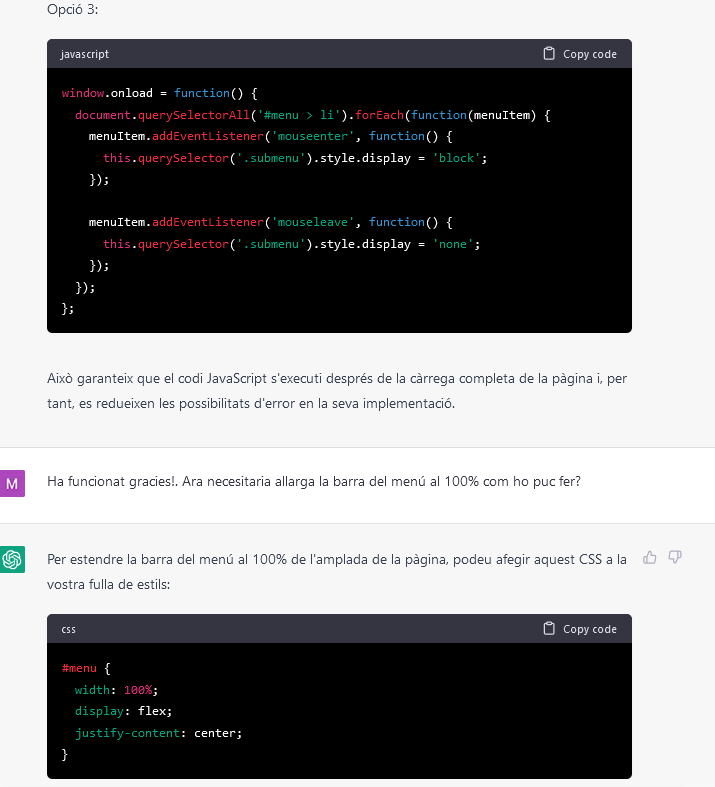Click the clipboard icon in the javascript block
Viewport: 715px width, 787px height.
coord(548,54)
